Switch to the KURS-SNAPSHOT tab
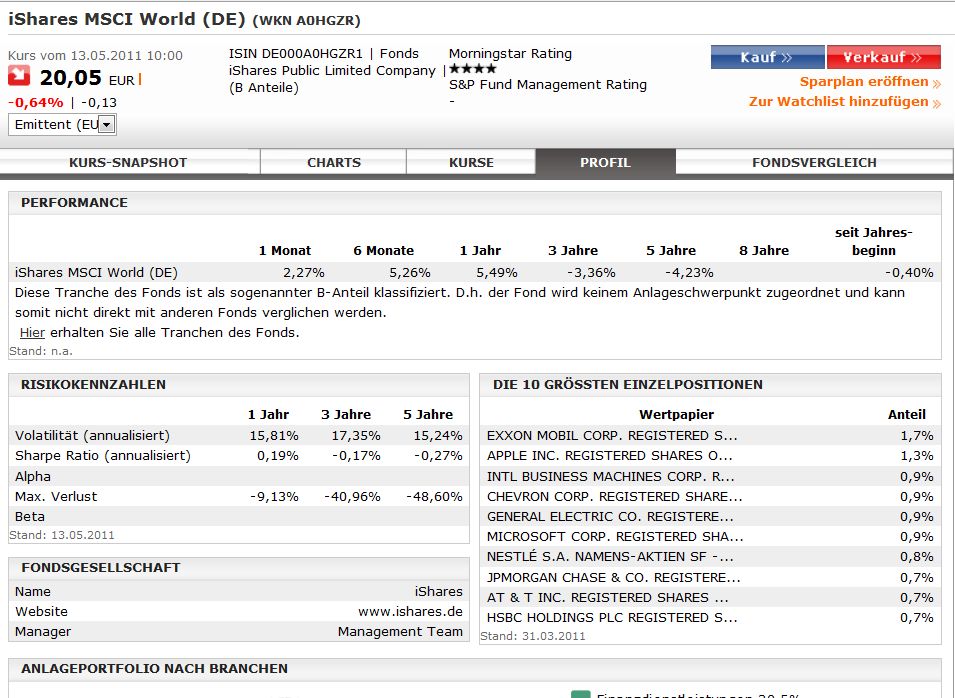The height and width of the screenshot is (698, 955). [128, 163]
